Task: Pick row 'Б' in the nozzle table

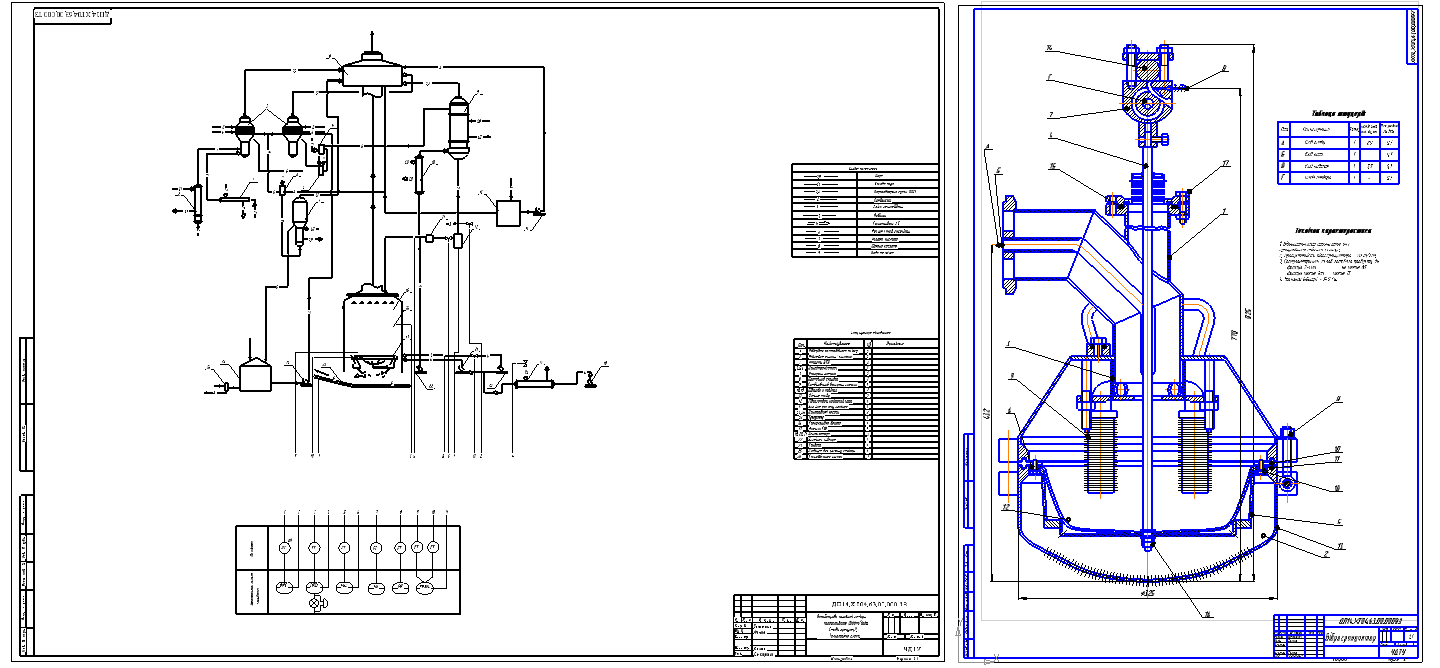Action: (x=1338, y=155)
